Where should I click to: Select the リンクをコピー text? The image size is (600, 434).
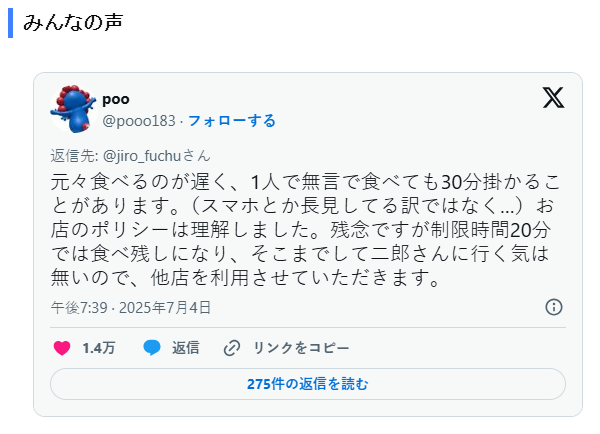coord(301,348)
